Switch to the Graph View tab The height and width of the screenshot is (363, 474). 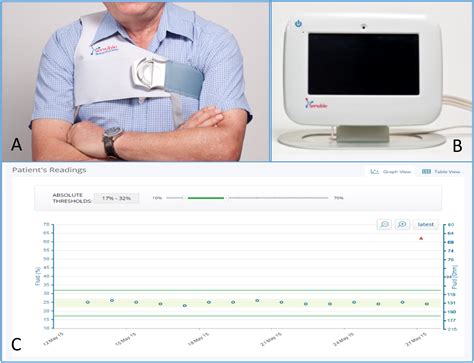click(x=390, y=172)
